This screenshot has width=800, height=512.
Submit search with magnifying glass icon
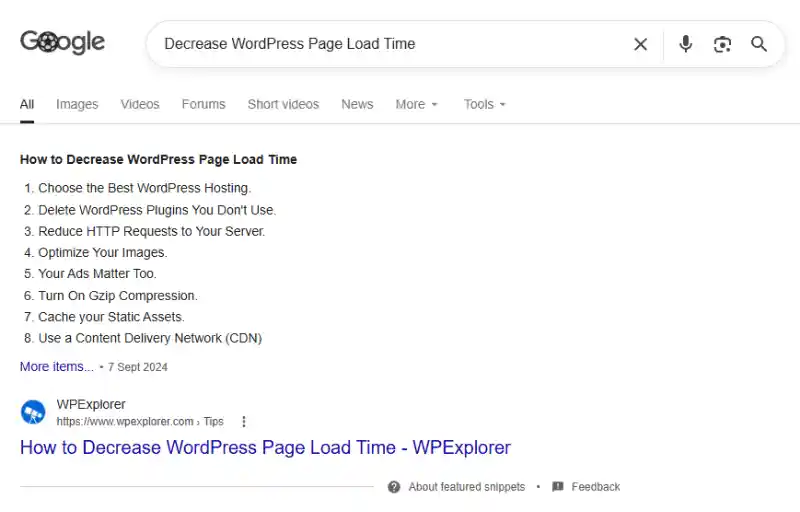pos(759,44)
